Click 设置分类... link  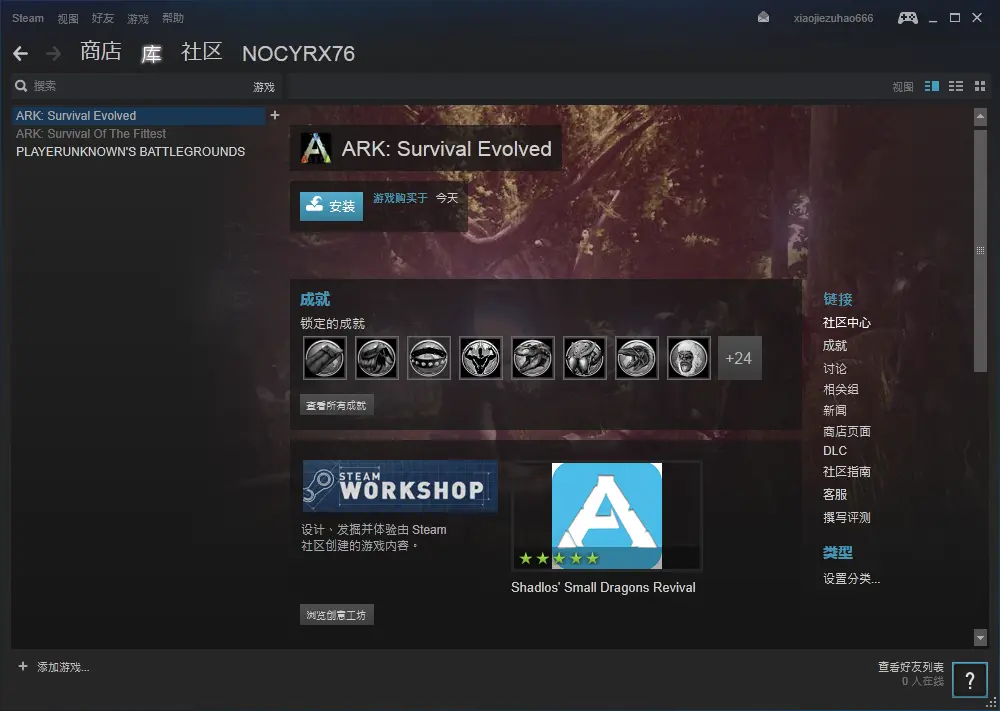(x=851, y=579)
